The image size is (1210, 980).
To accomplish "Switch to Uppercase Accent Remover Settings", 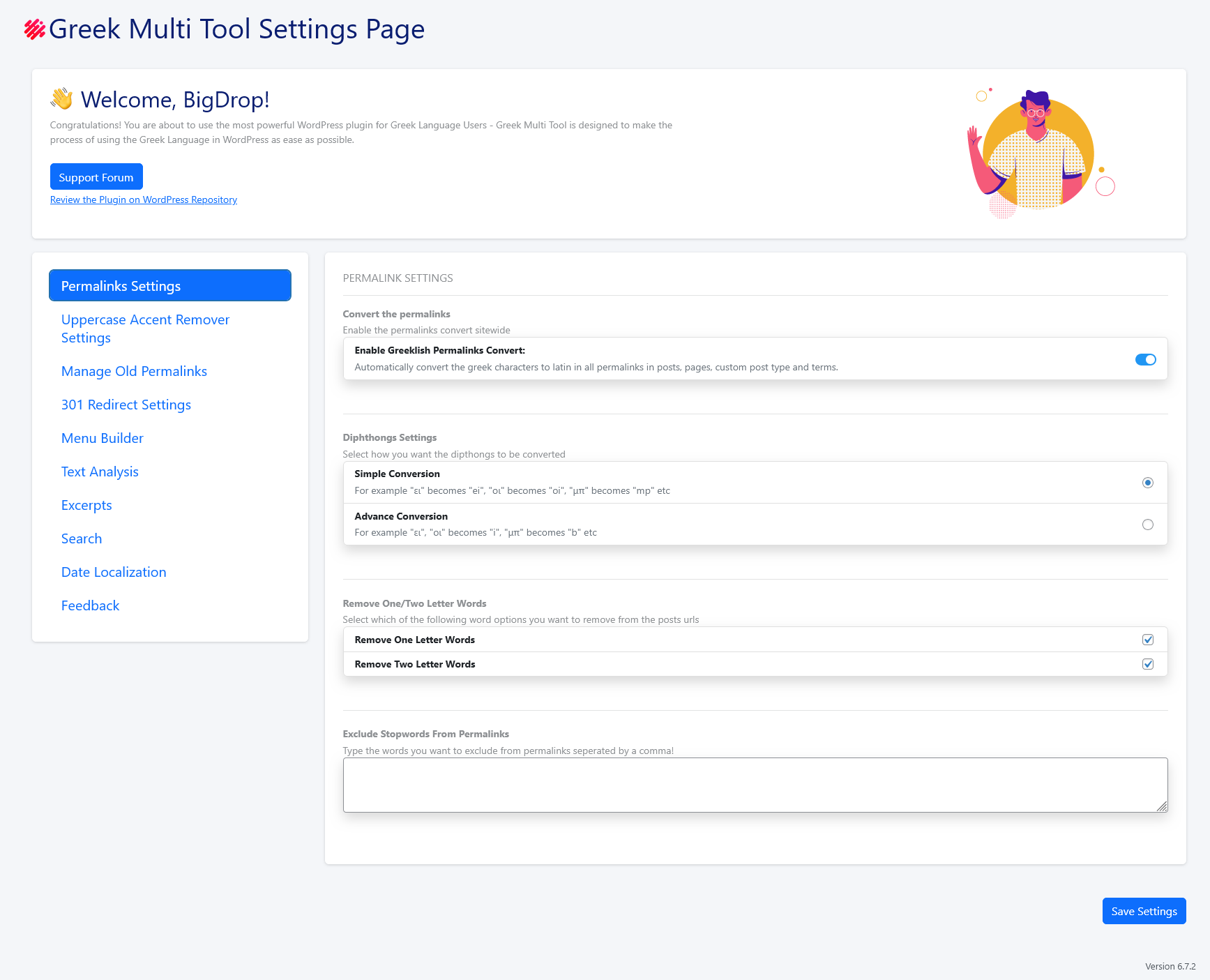I will (x=145, y=329).
